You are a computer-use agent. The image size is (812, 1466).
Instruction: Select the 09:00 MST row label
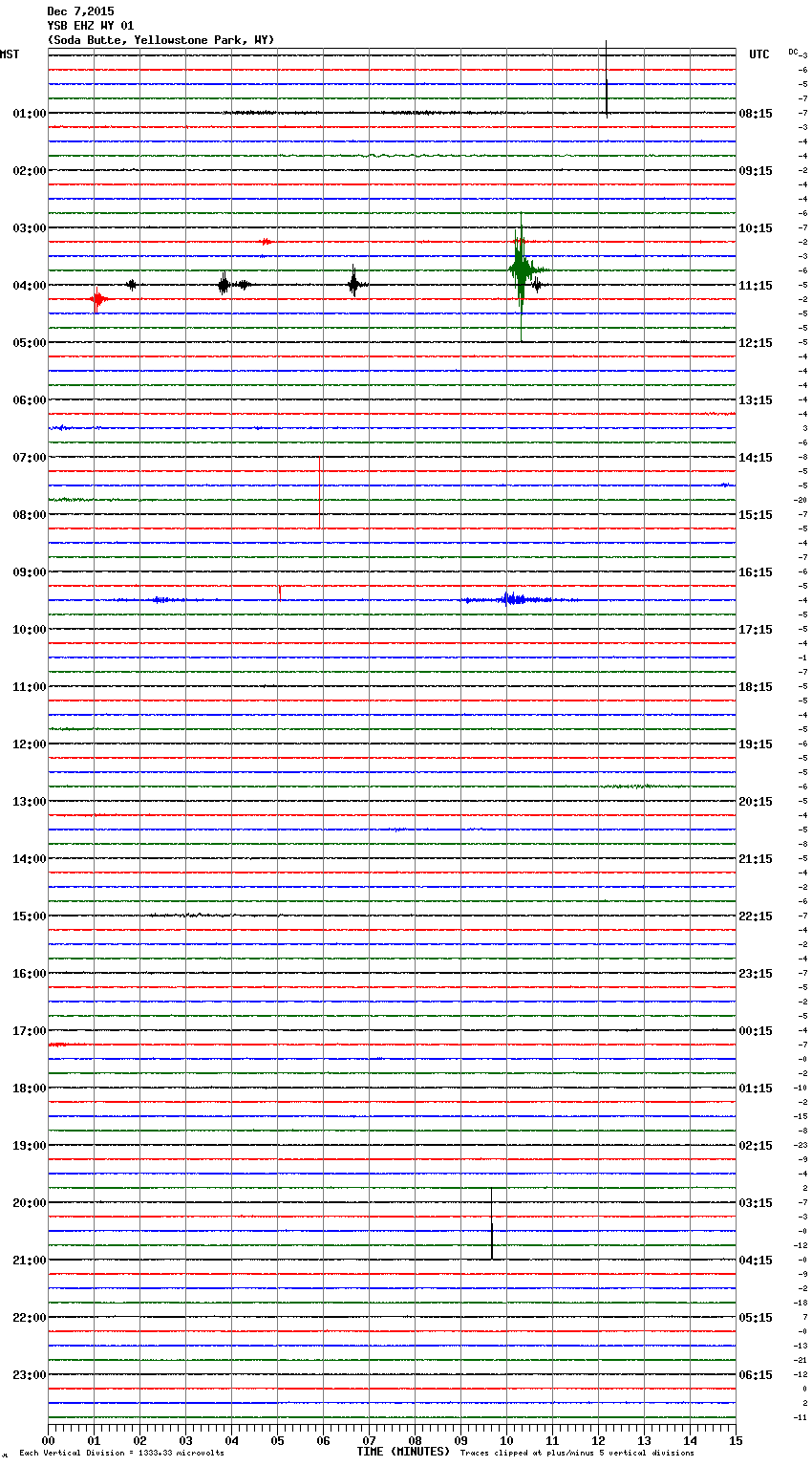pyautogui.click(x=30, y=572)
